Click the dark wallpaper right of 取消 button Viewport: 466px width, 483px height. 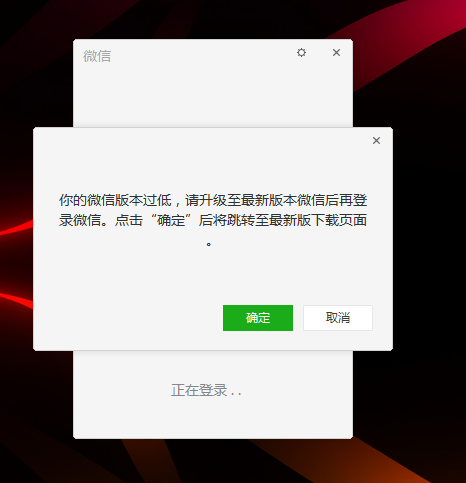[x=429, y=318]
